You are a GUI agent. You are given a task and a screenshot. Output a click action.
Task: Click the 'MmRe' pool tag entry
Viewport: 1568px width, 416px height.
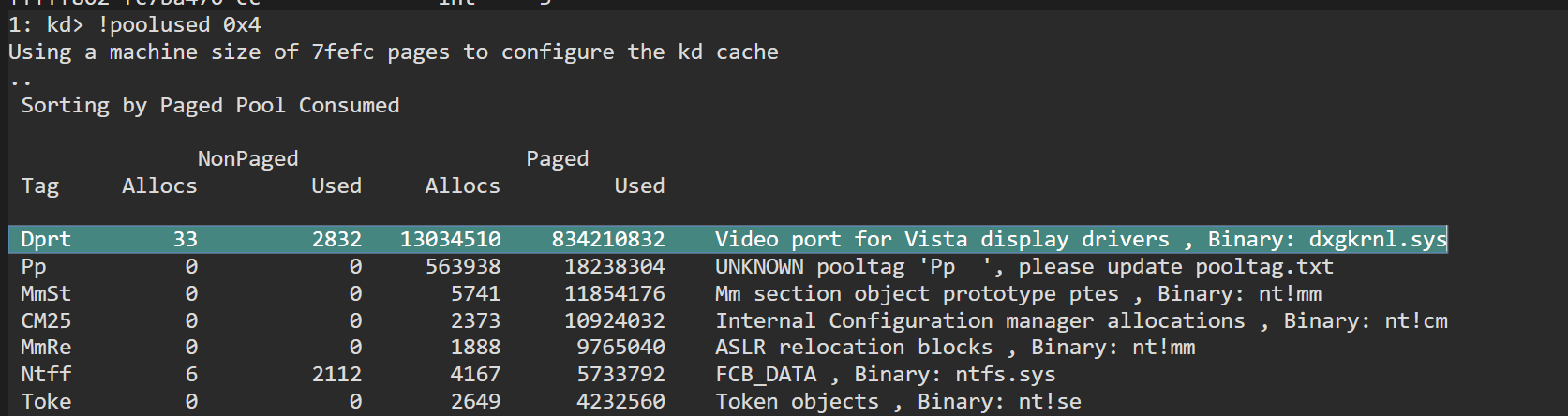[x=46, y=347]
